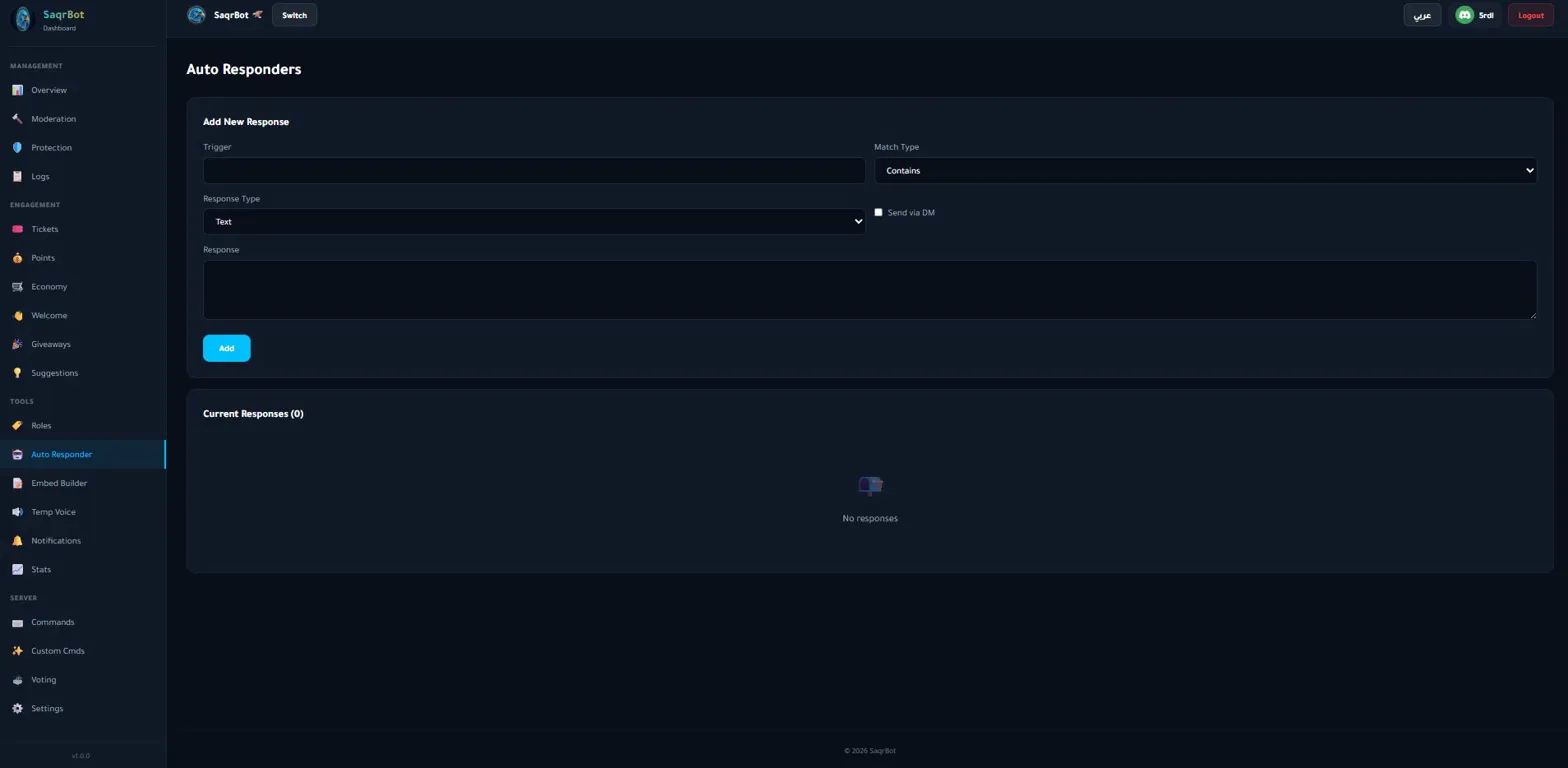Click the 'Send via DM' label text
The height and width of the screenshot is (768, 1568).
pos(911,213)
